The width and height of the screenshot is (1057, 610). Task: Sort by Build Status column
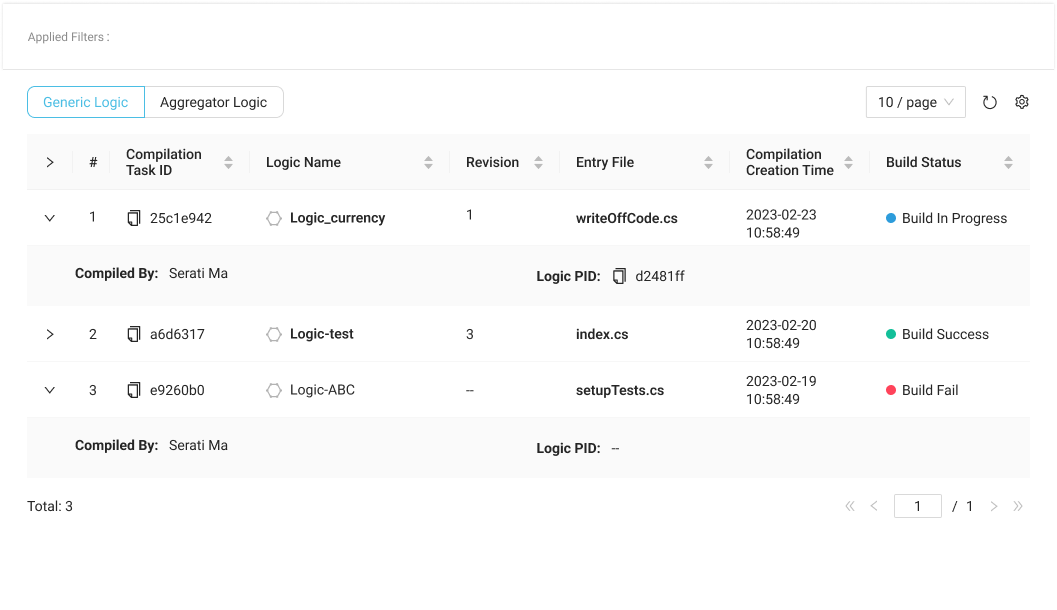pos(1008,162)
